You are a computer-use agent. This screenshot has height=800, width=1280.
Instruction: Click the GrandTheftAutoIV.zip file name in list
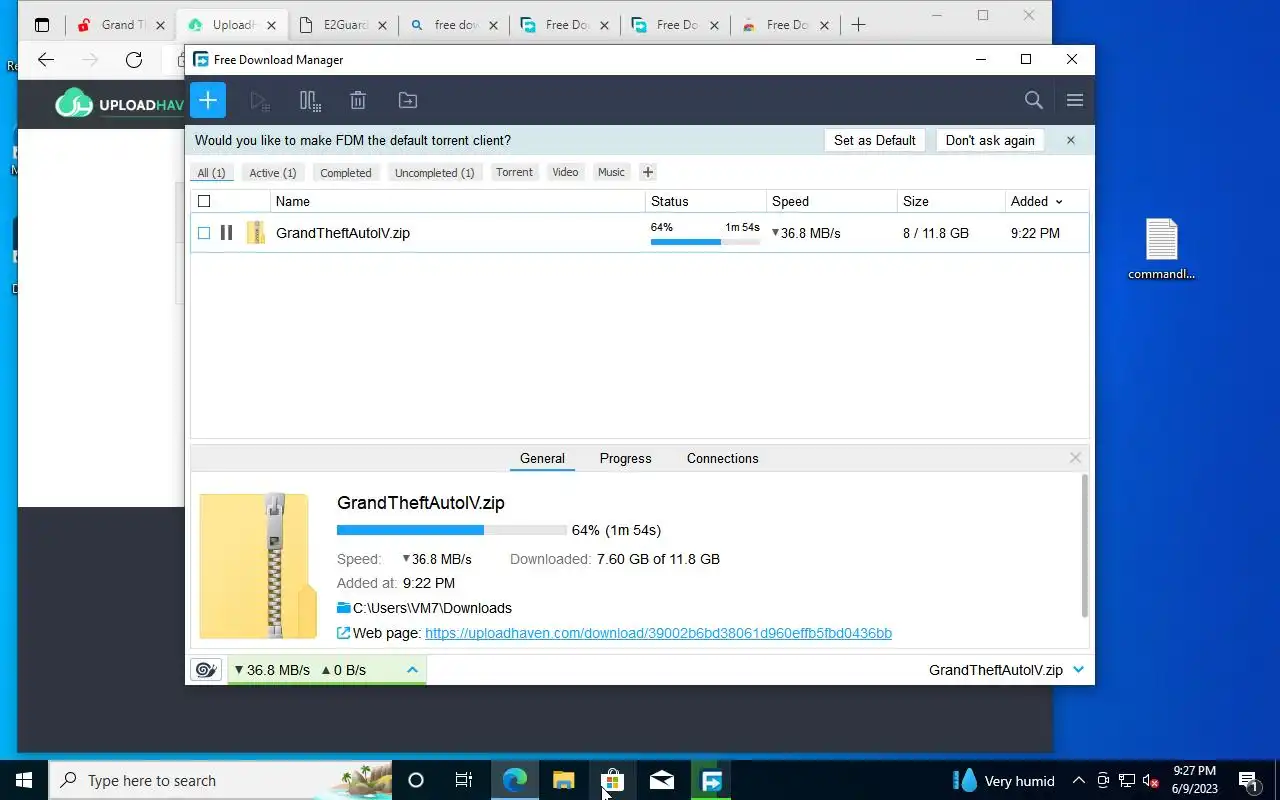pos(343,233)
